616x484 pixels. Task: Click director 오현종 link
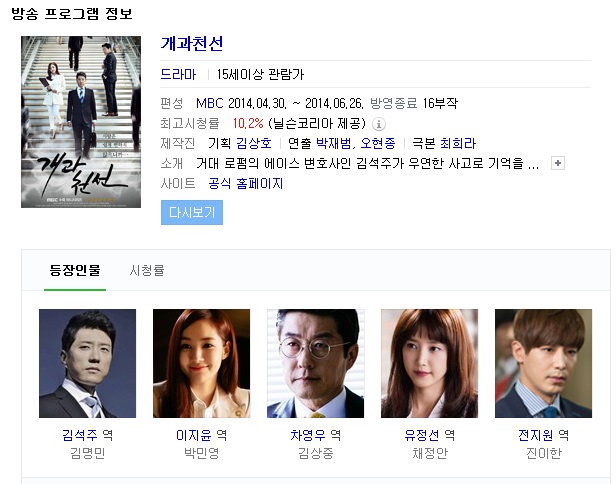pos(378,143)
